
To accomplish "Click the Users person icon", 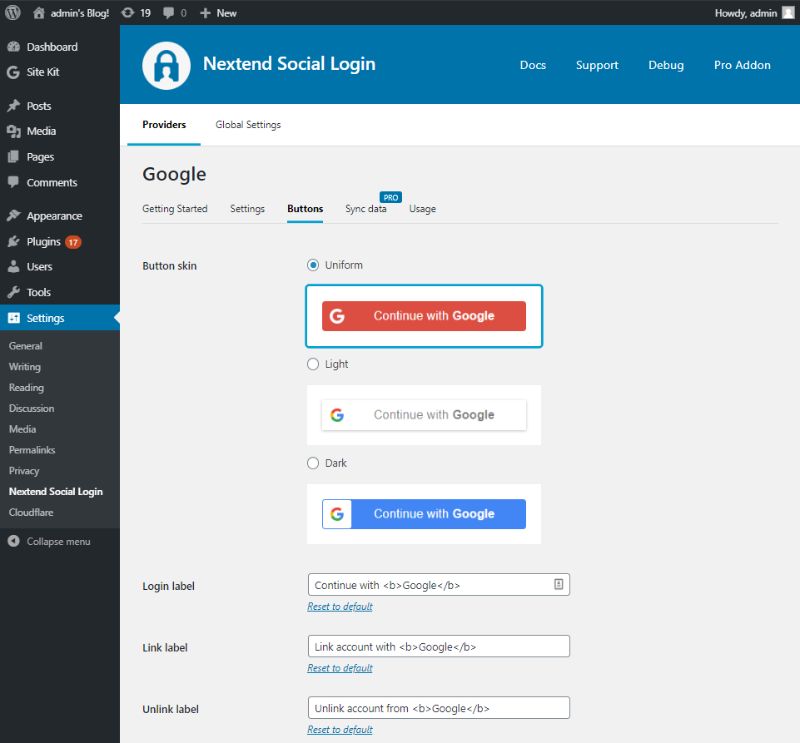I will coord(14,266).
